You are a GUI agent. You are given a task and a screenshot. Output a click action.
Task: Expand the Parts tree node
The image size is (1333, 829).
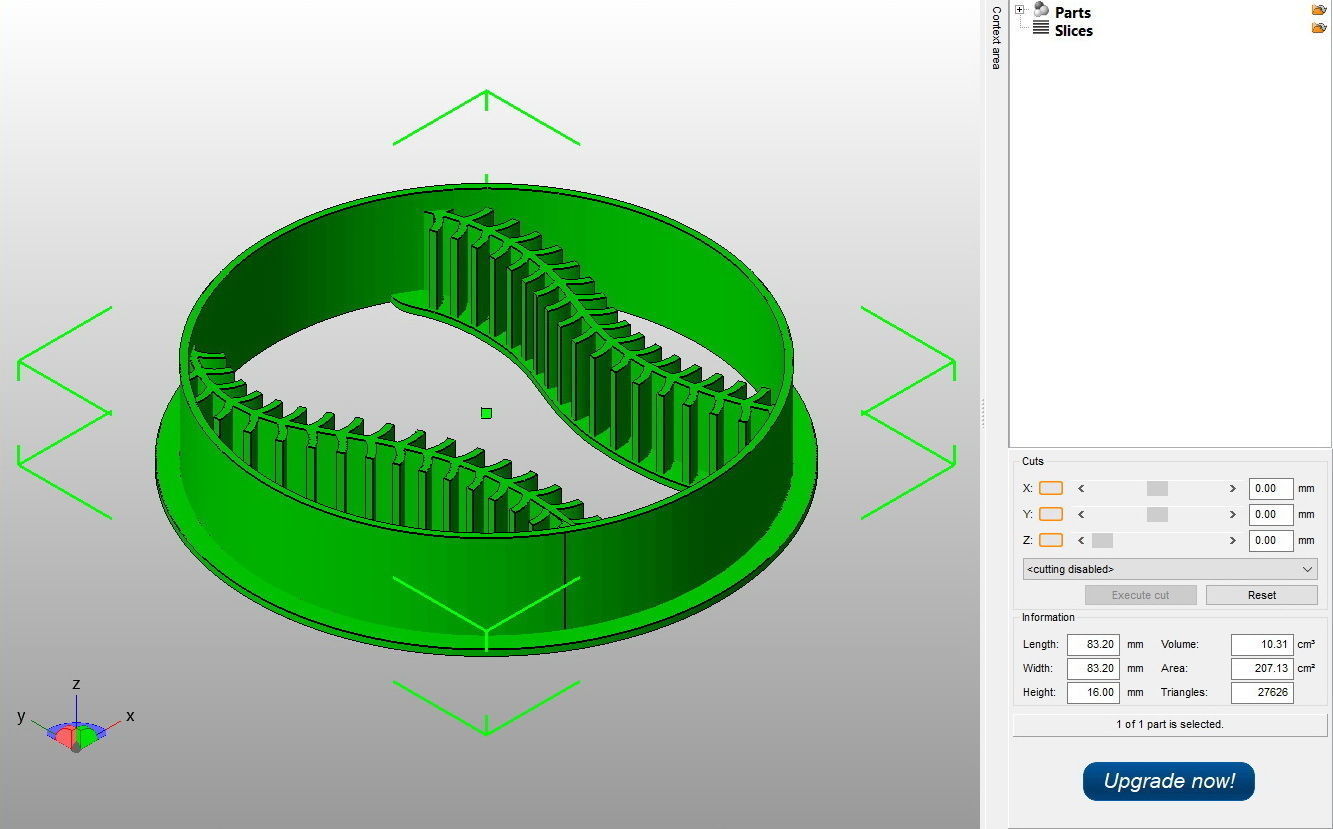coord(1020,11)
